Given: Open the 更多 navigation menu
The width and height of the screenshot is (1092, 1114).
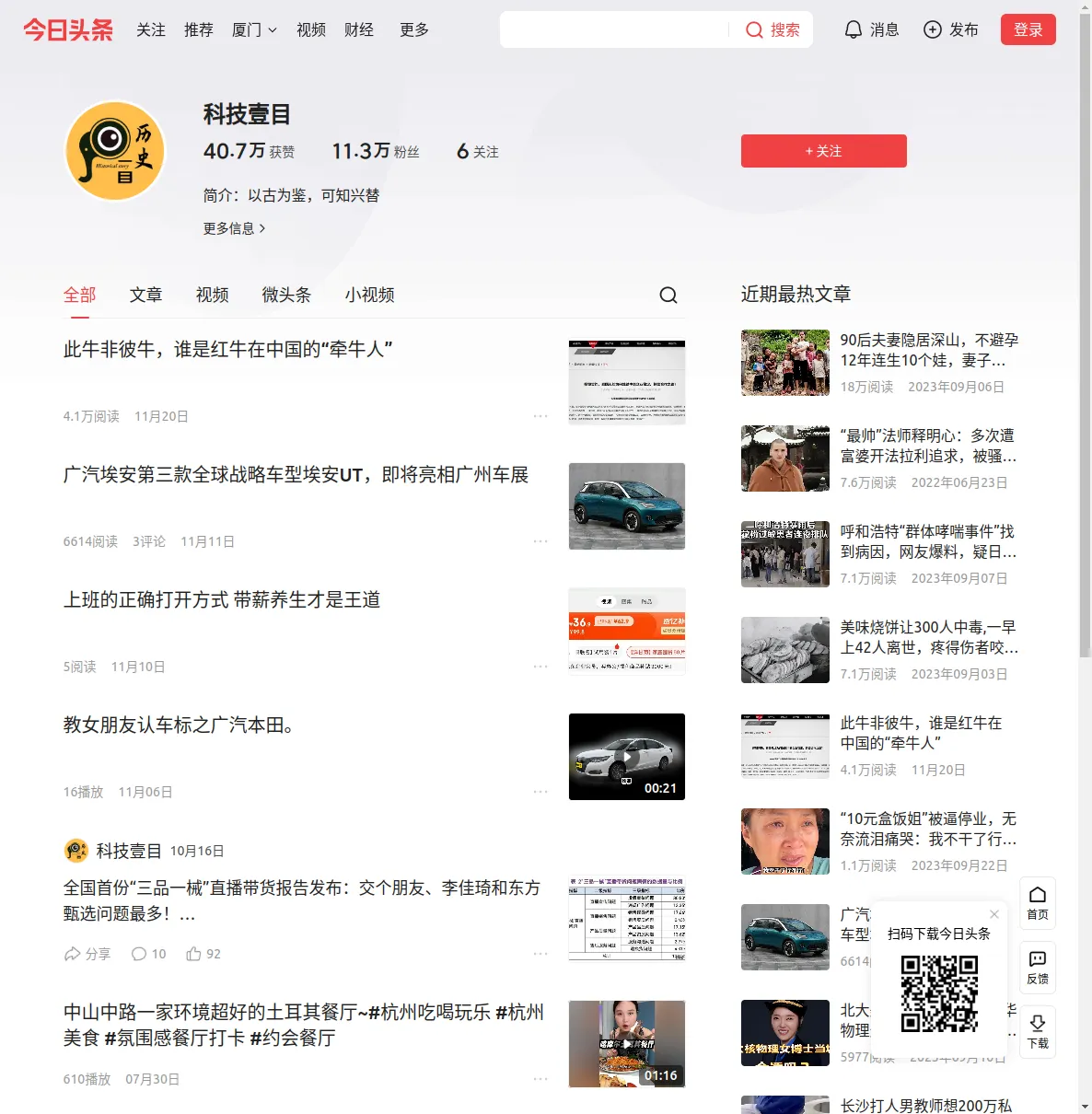Looking at the screenshot, I should (414, 29).
